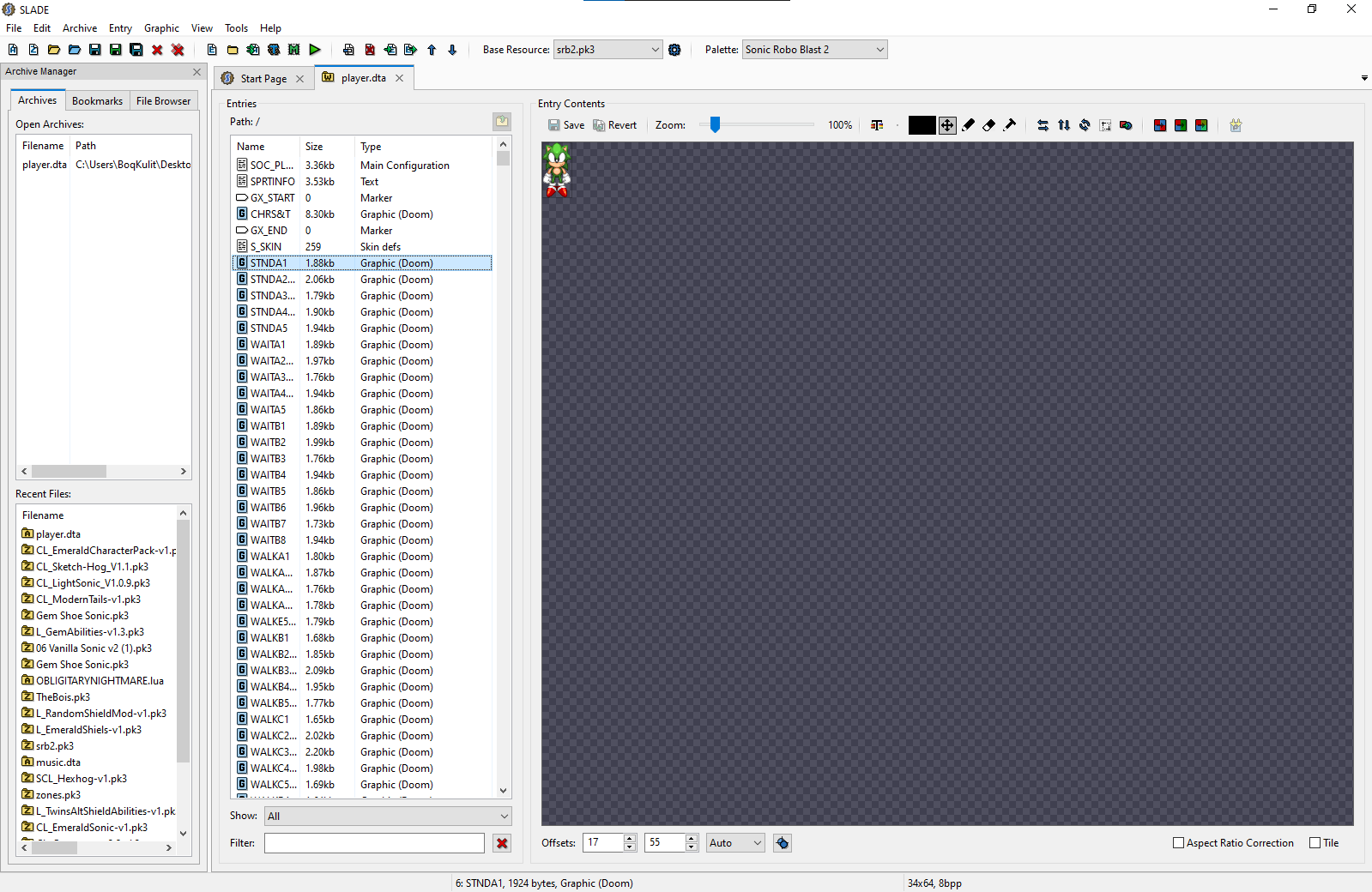Switch to the Bookmarks tab
The height and width of the screenshot is (892, 1372).
(97, 101)
